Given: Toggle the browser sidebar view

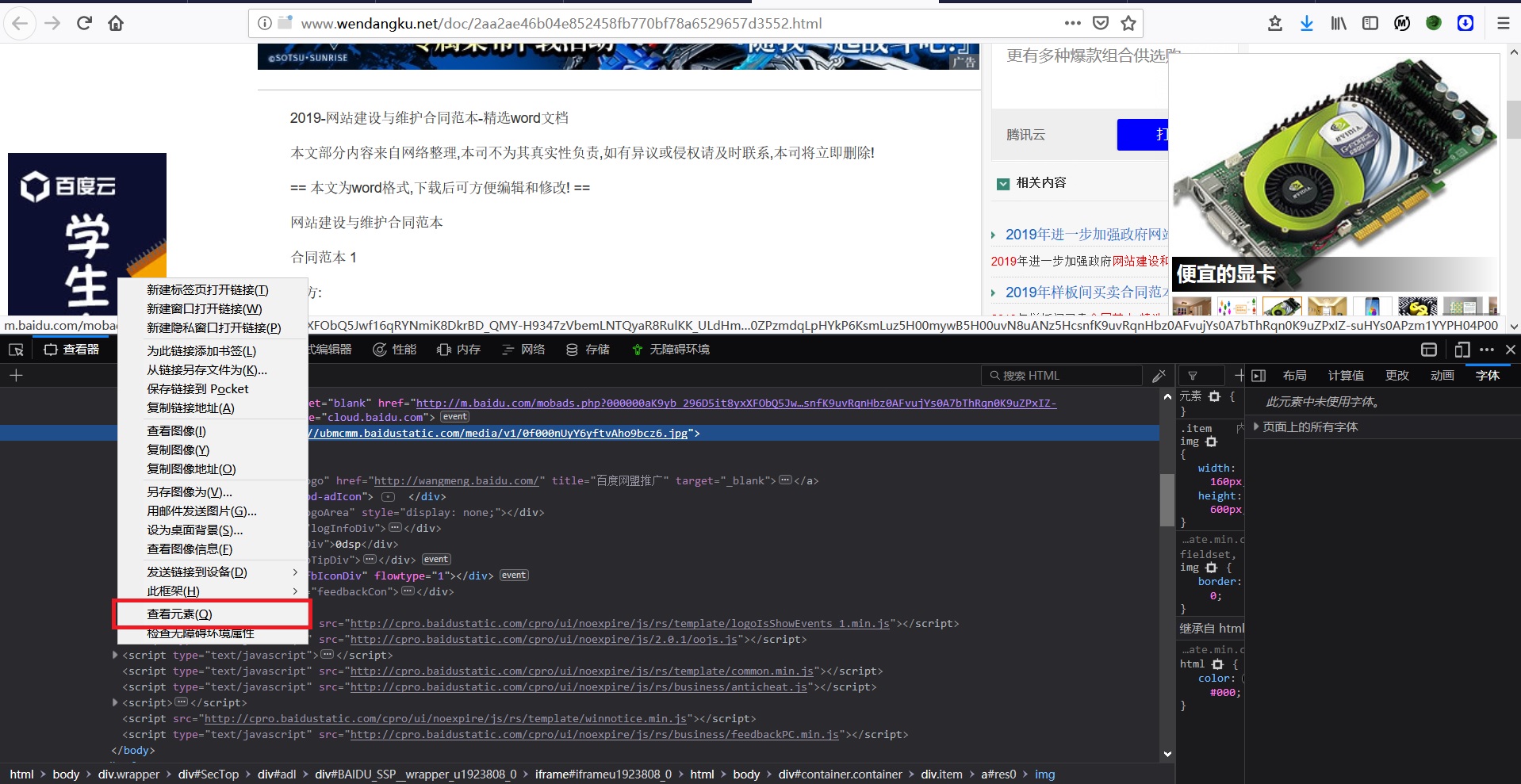Looking at the screenshot, I should pos(1370,23).
